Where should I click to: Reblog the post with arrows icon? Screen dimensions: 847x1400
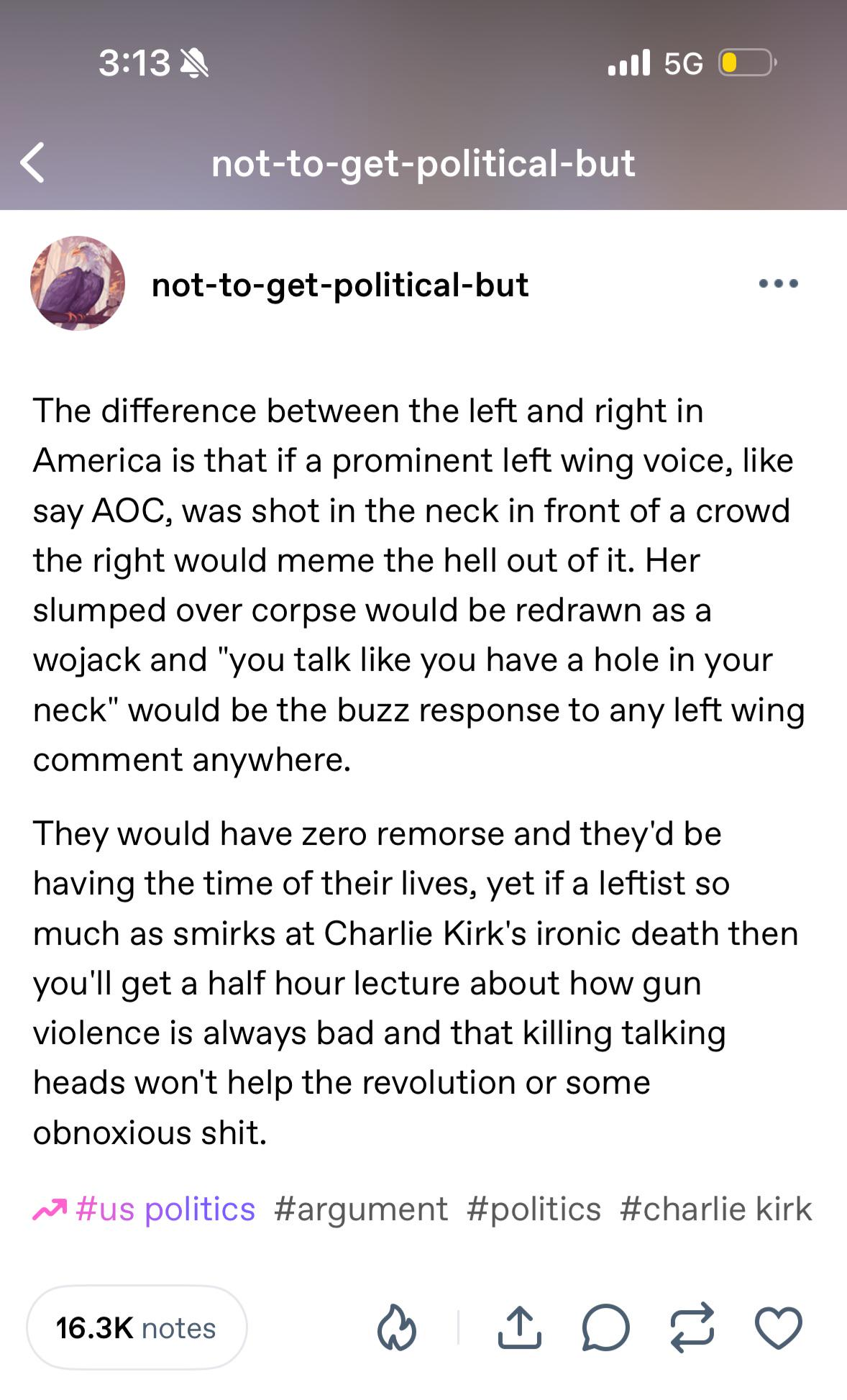692,1327
